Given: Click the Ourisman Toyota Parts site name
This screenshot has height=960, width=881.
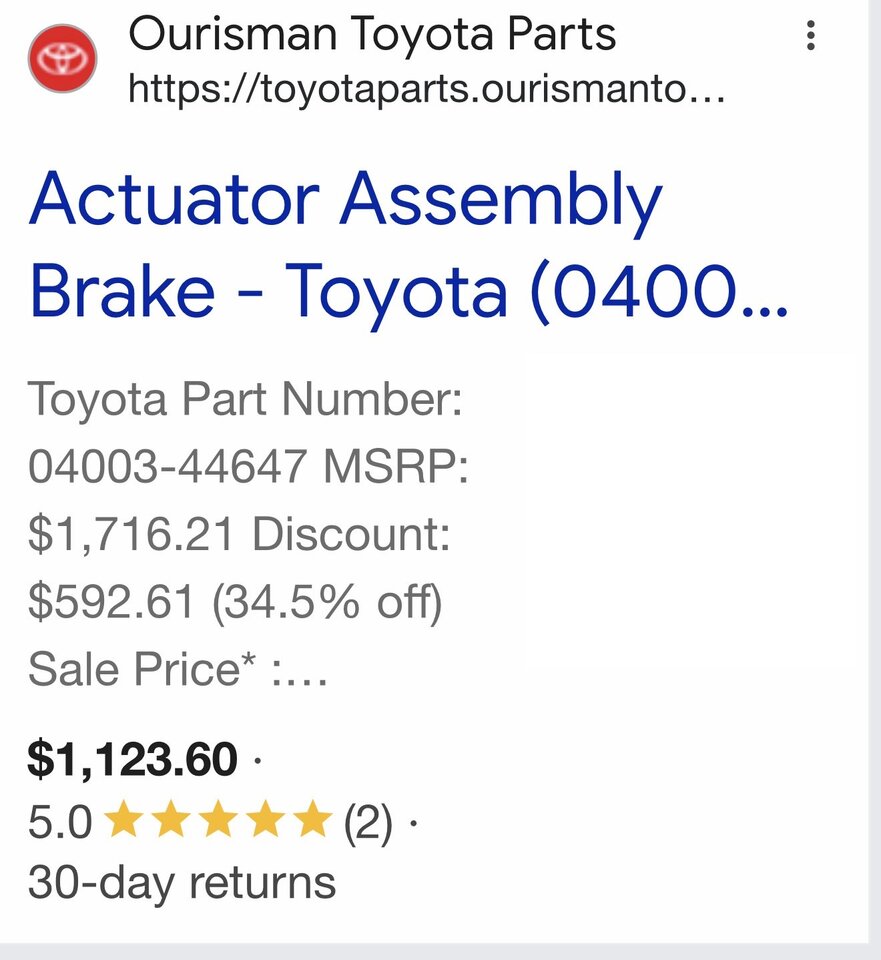Looking at the screenshot, I should pyautogui.click(x=372, y=34).
